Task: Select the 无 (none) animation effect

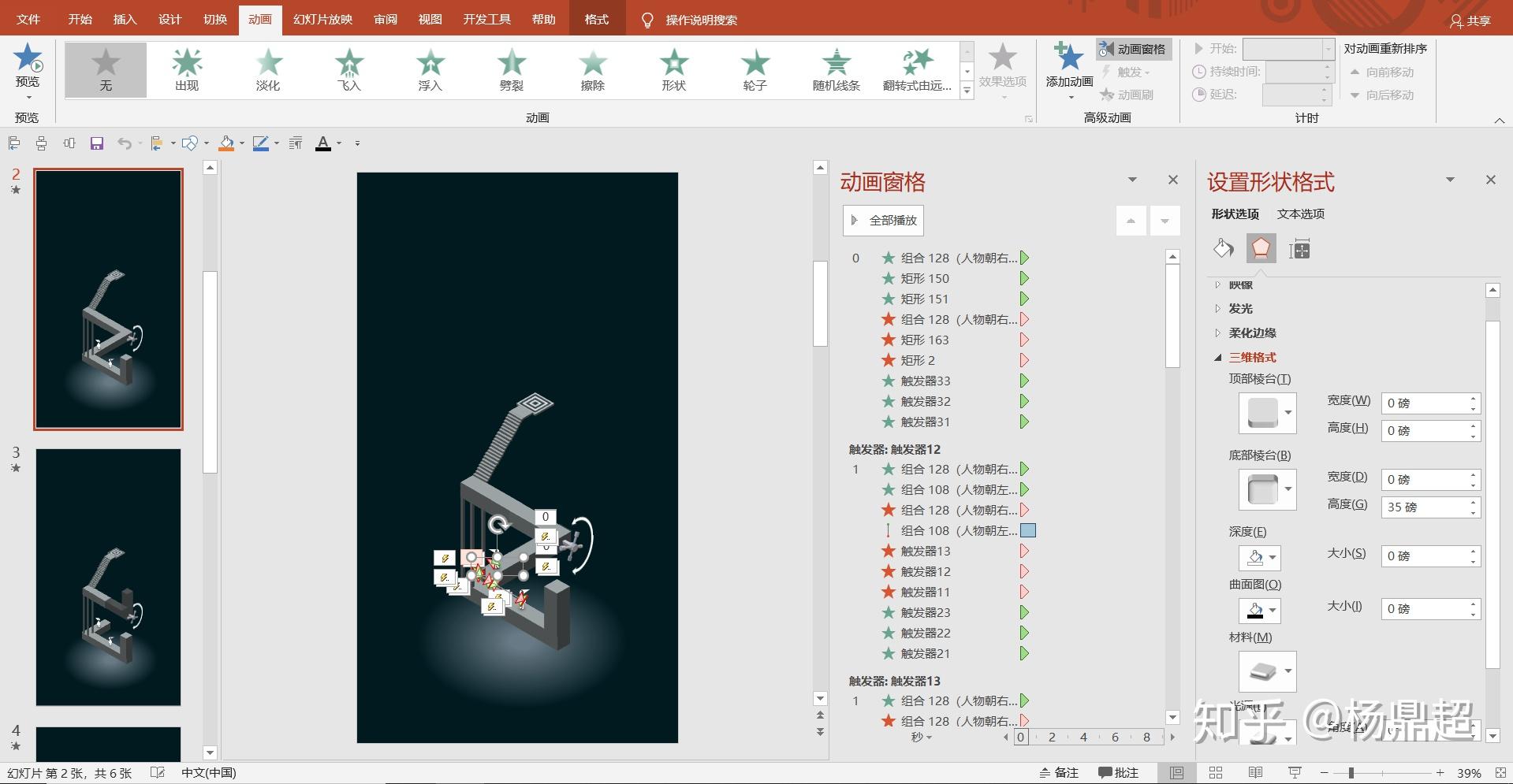Action: pyautogui.click(x=106, y=70)
